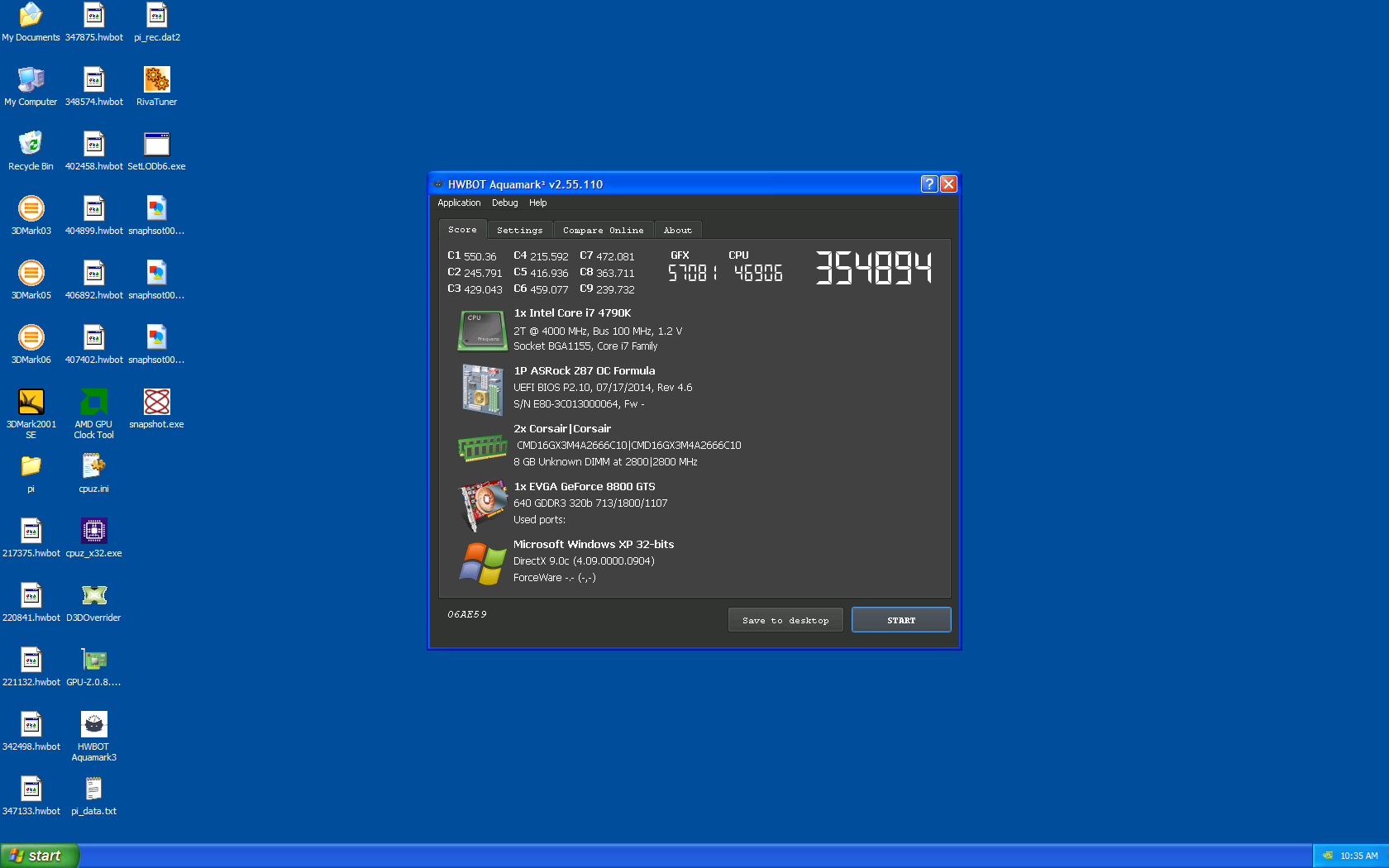This screenshot has height=868, width=1389.
Task: Click the 06AE59 code text
Action: (x=467, y=614)
